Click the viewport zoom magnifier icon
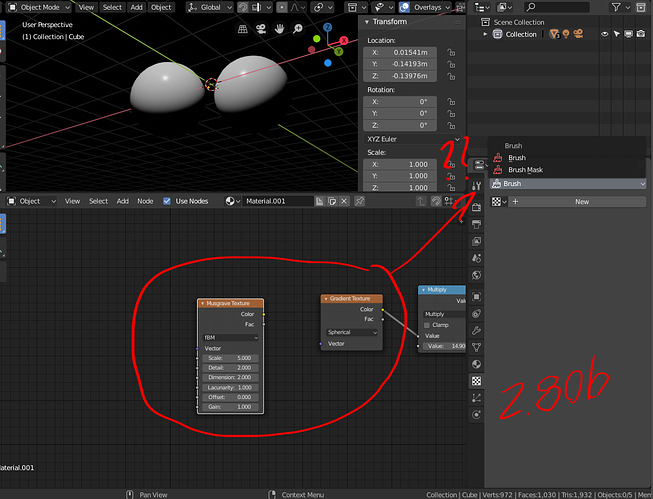The width and height of the screenshot is (653, 499). click(298, 29)
